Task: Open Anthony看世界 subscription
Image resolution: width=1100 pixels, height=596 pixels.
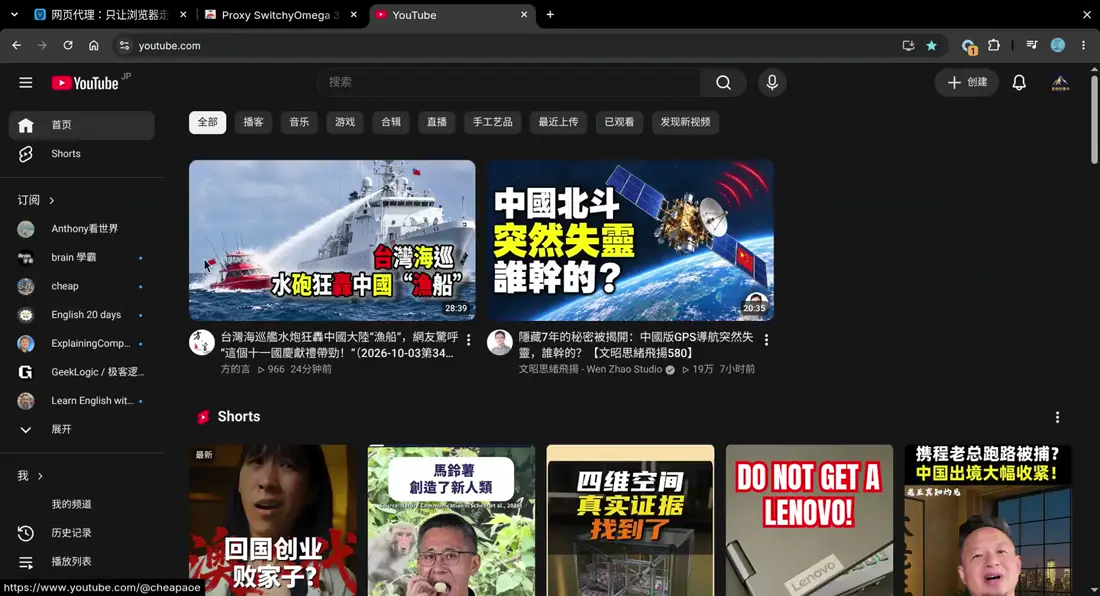Action: 82,229
